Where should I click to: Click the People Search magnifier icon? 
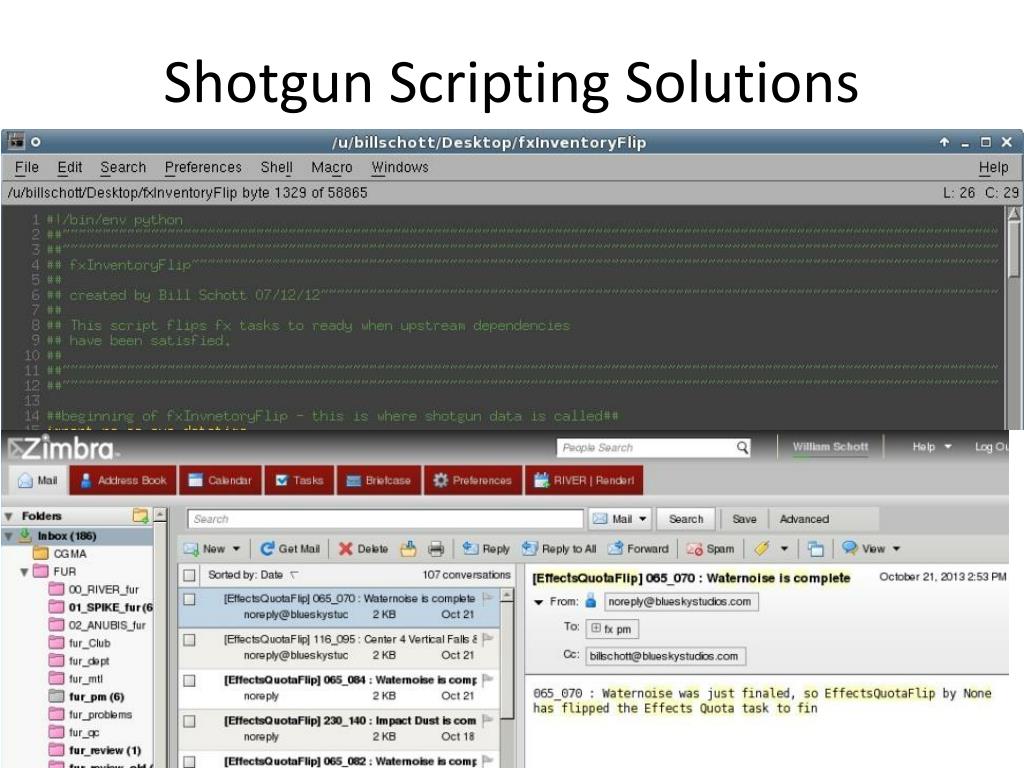pyautogui.click(x=743, y=447)
